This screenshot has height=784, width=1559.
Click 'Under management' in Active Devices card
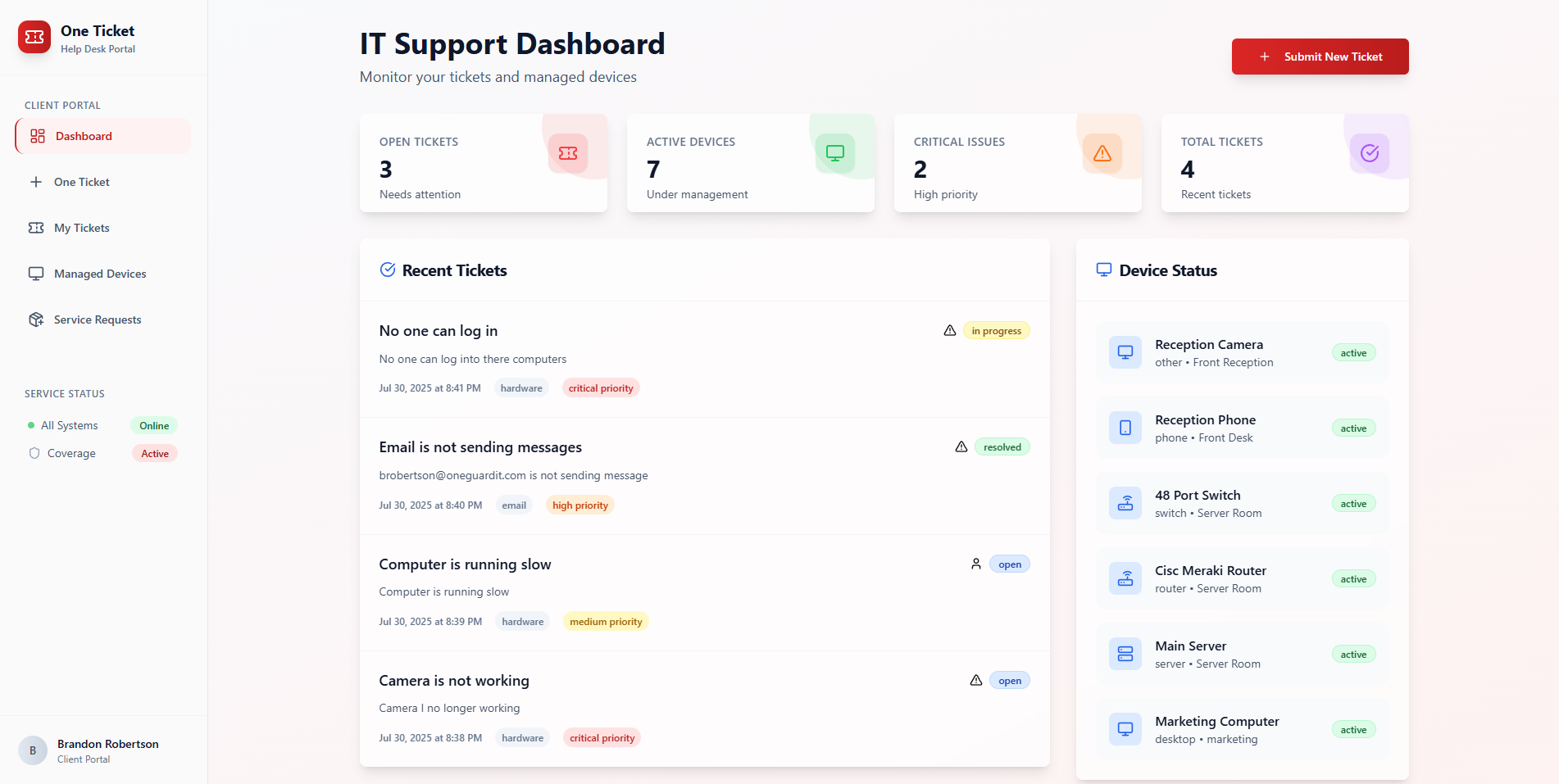pos(697,194)
